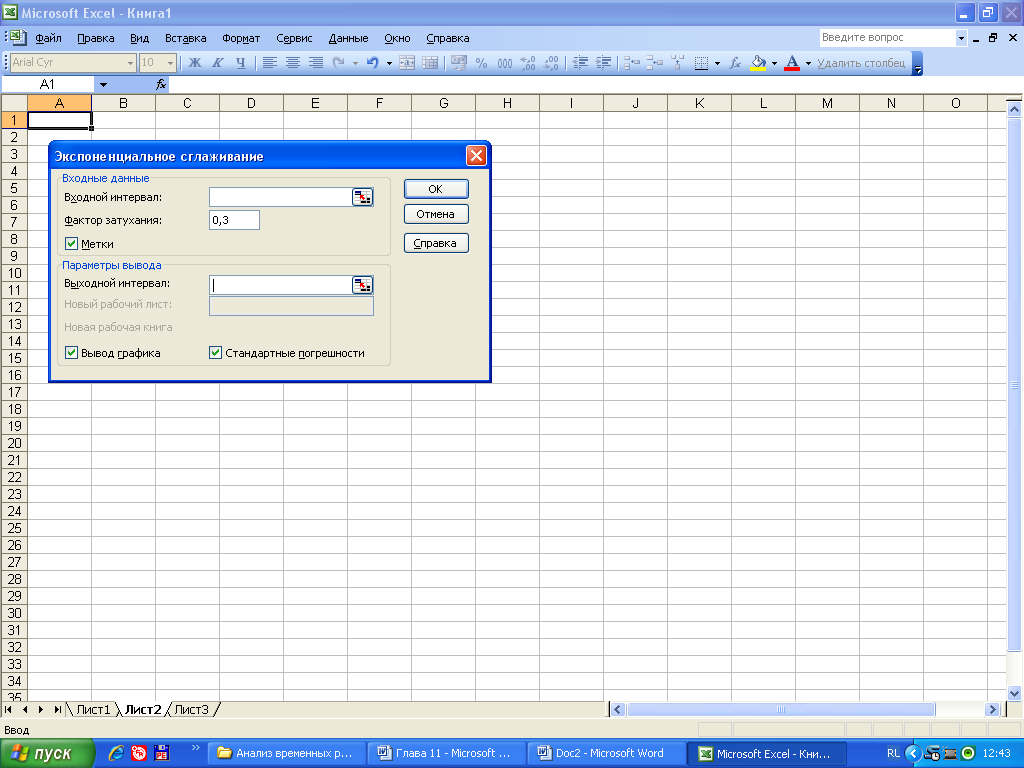The height and width of the screenshot is (768, 1024).
Task: Apply fill color bucket icon
Action: [x=758, y=63]
